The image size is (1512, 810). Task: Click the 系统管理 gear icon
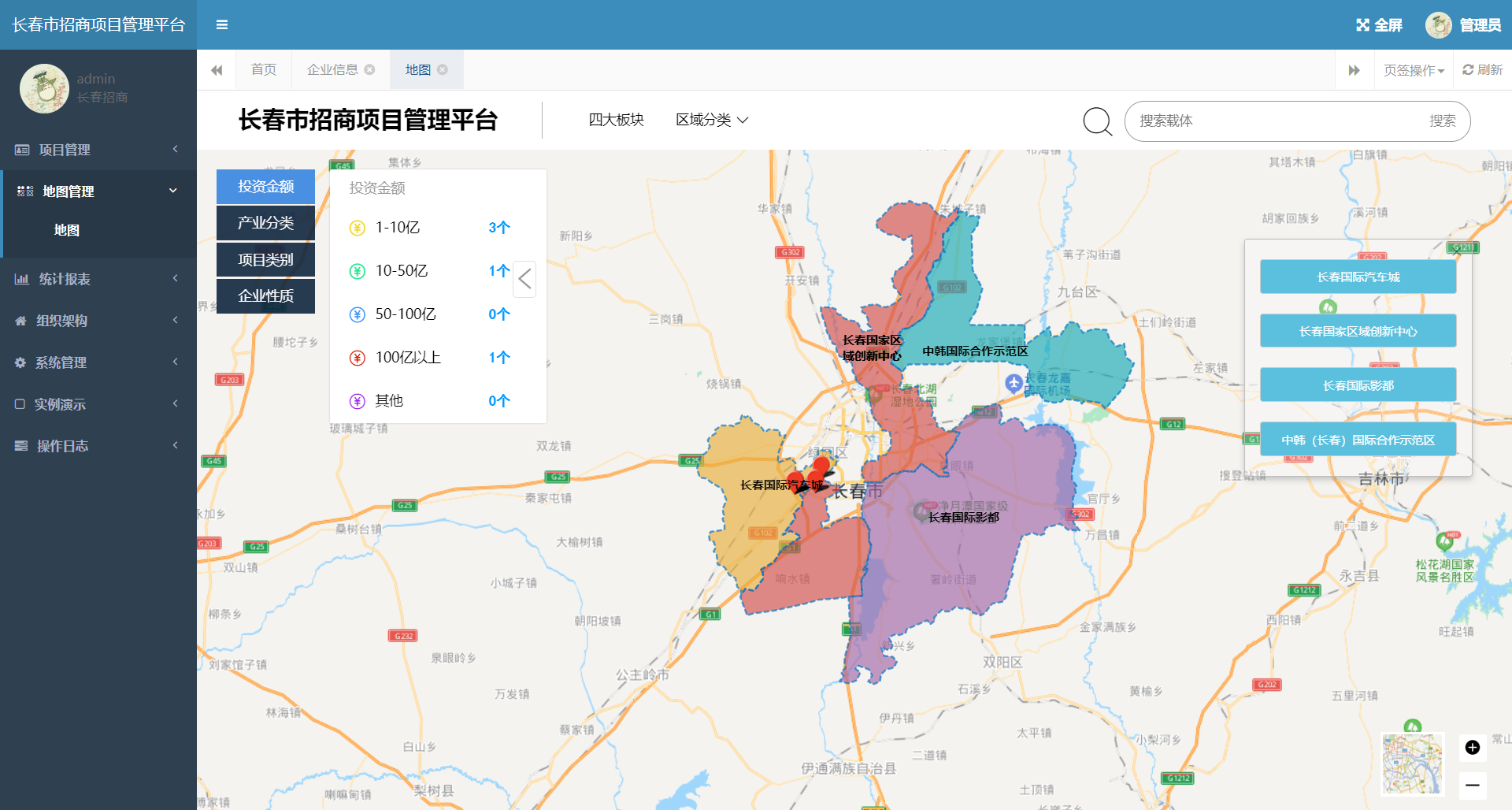click(20, 362)
